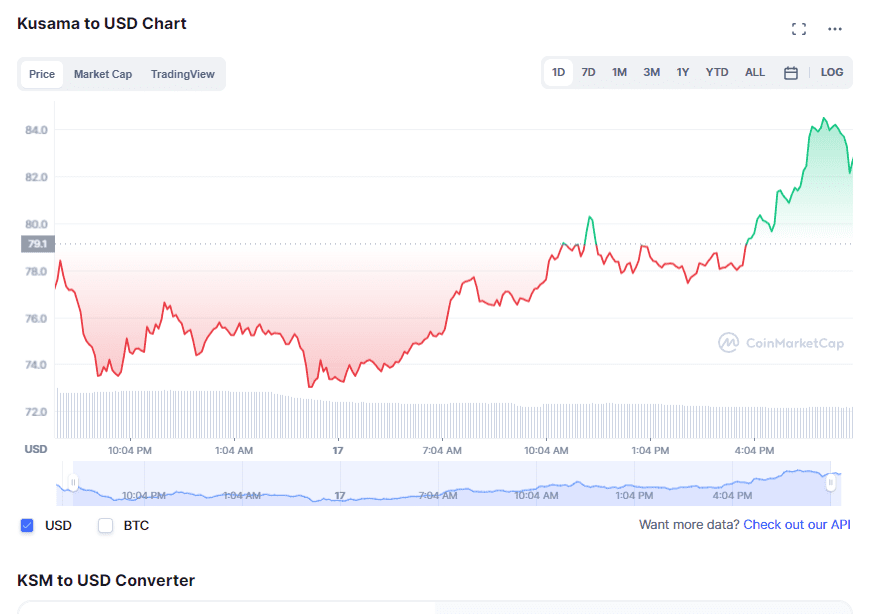Toggle the USD currency checkbox

point(27,525)
